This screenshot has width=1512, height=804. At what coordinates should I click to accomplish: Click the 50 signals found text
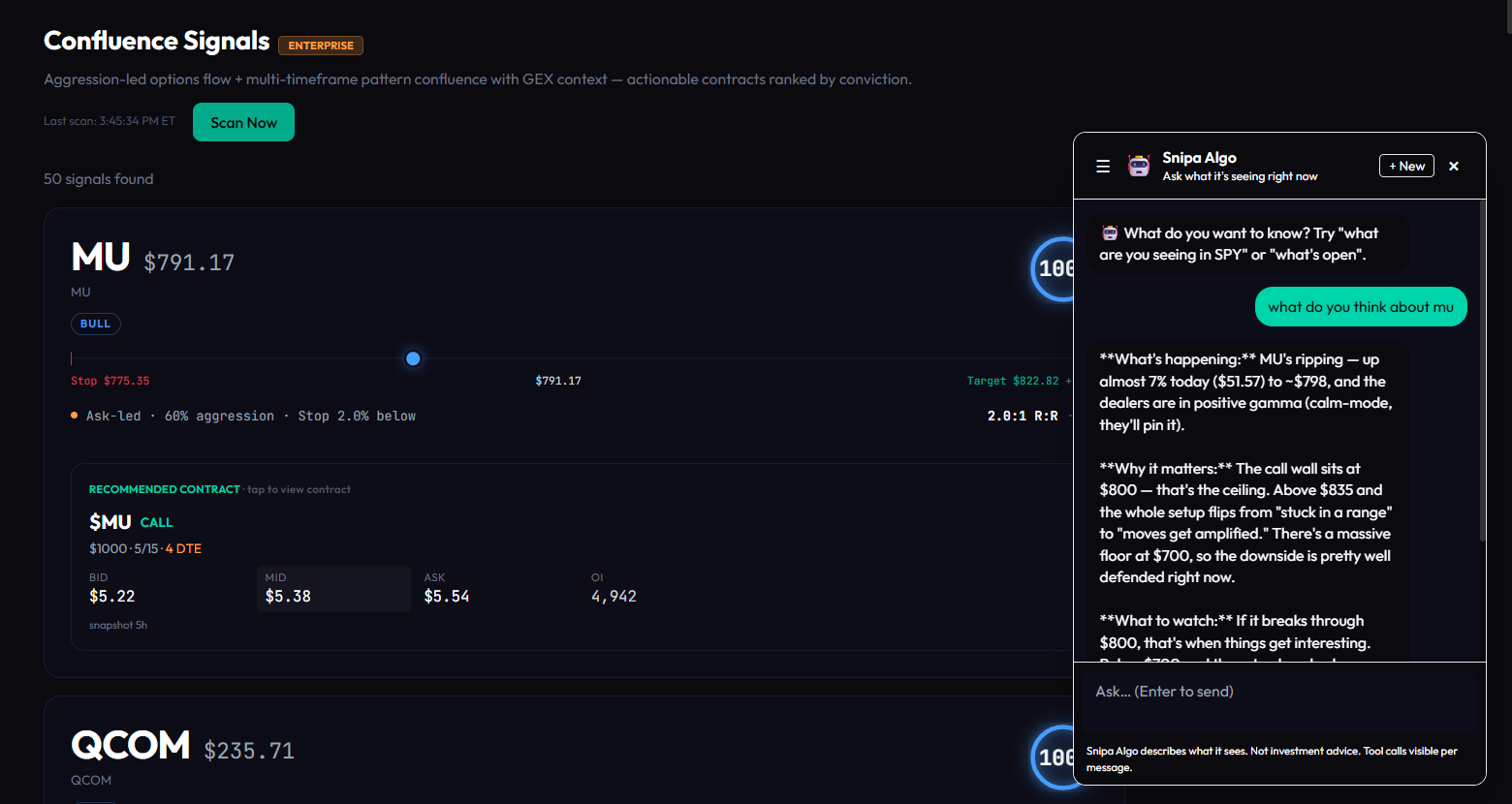tap(98, 179)
